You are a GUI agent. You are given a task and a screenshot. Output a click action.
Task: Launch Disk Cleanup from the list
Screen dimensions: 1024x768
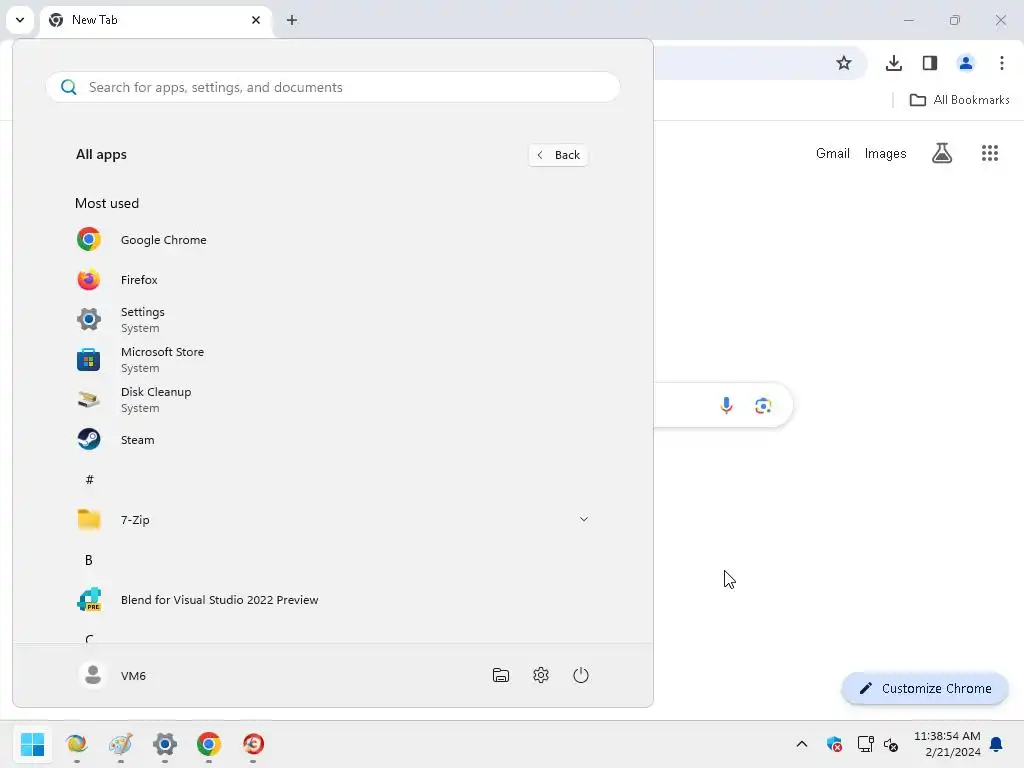[332, 400]
